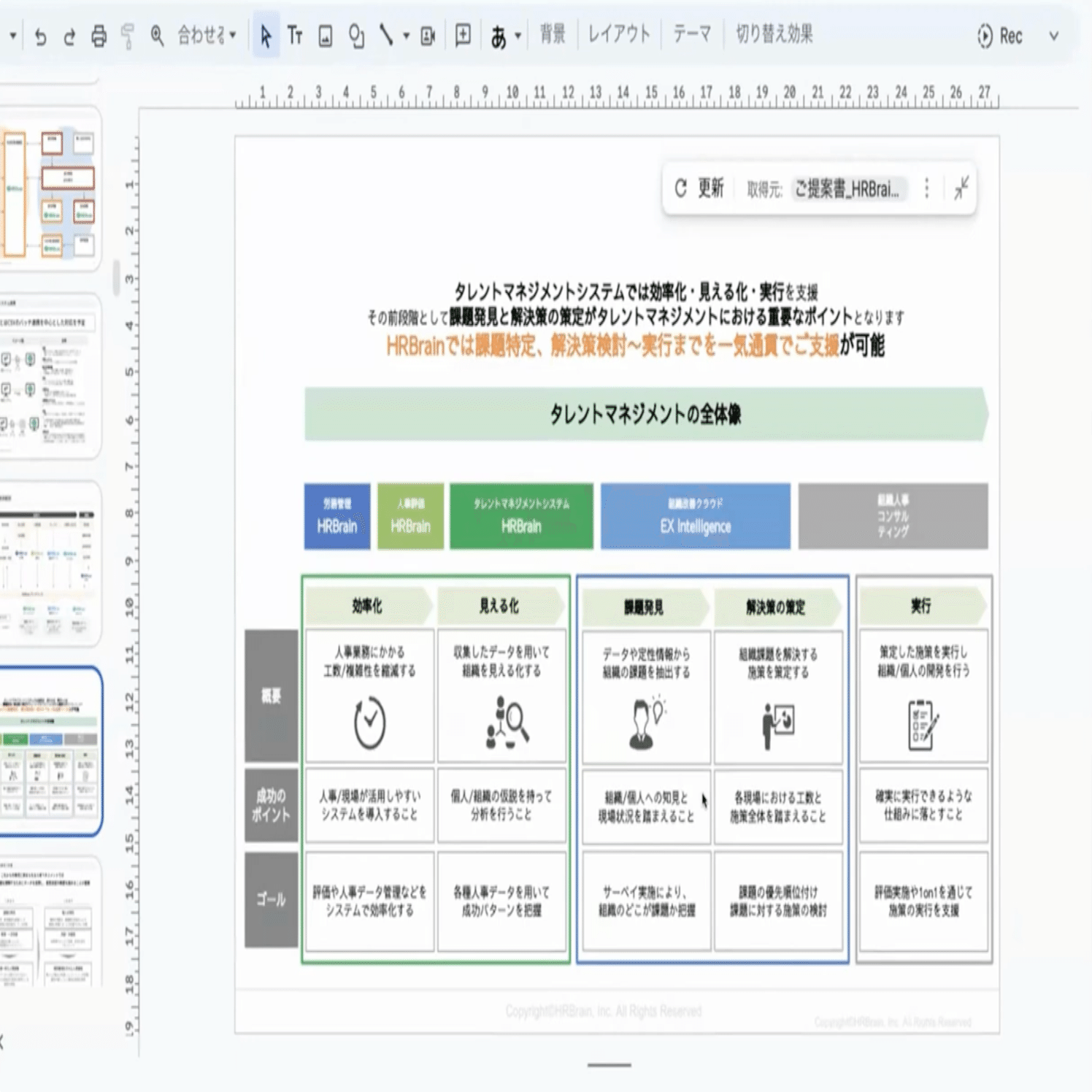
Task: Select the slide thumbnail with orange flowchart boxes
Action: (x=50, y=190)
